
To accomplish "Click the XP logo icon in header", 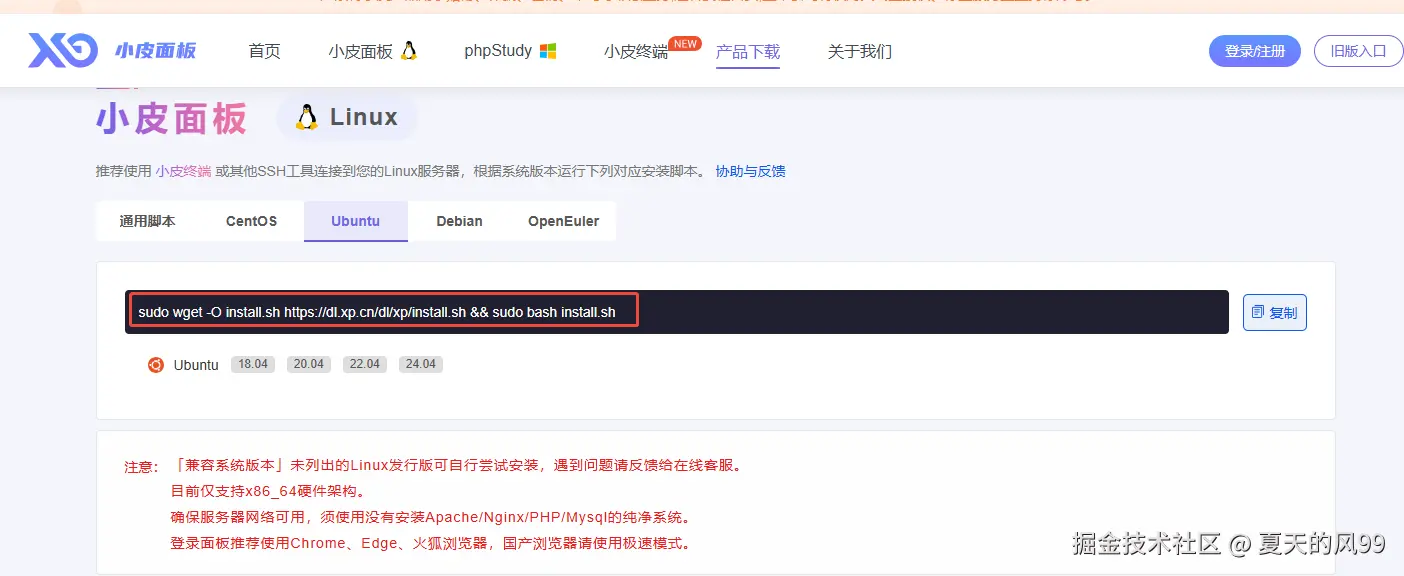I will tap(62, 50).
